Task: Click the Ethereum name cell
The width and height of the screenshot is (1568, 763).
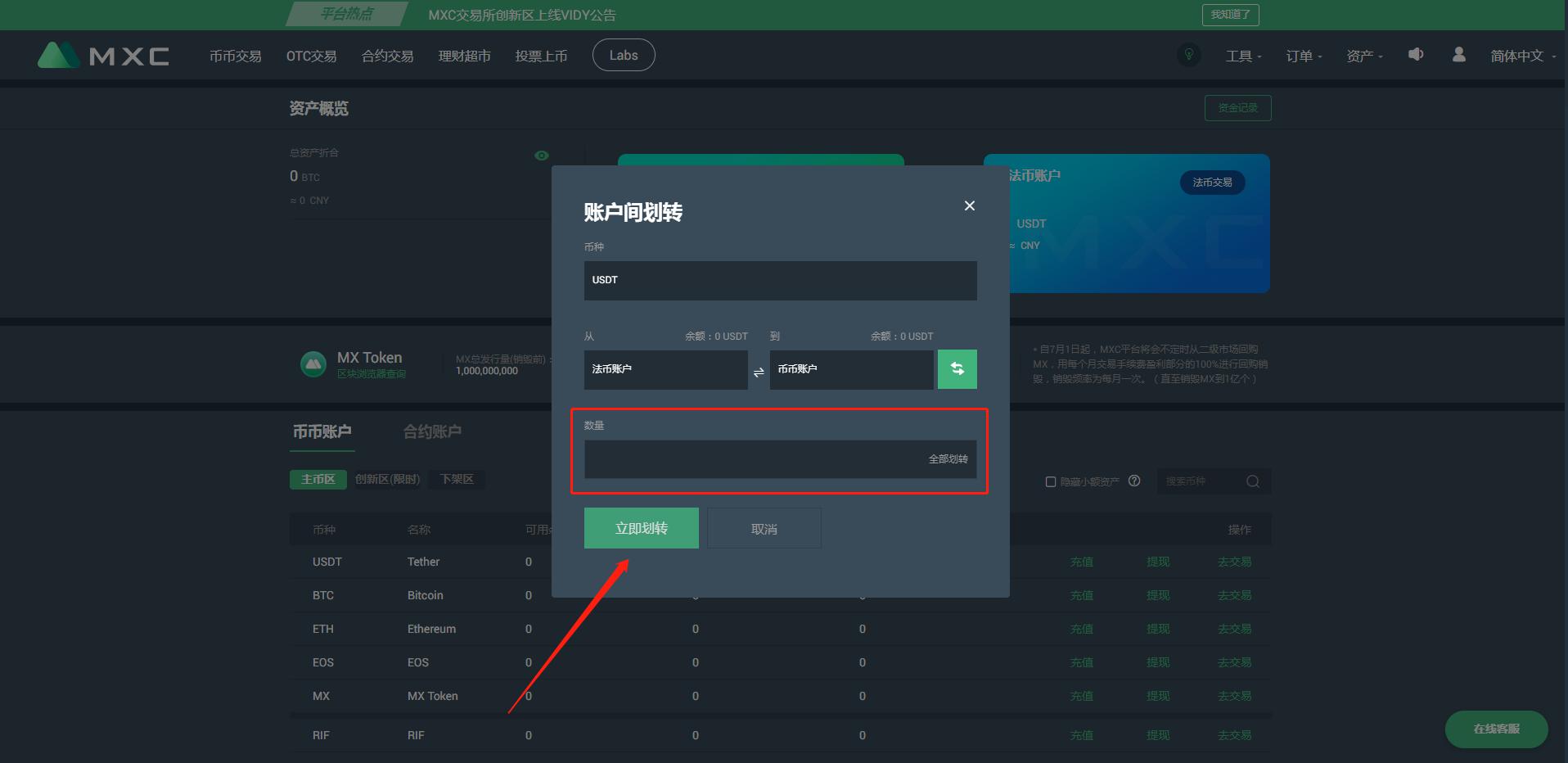Action: coord(431,629)
